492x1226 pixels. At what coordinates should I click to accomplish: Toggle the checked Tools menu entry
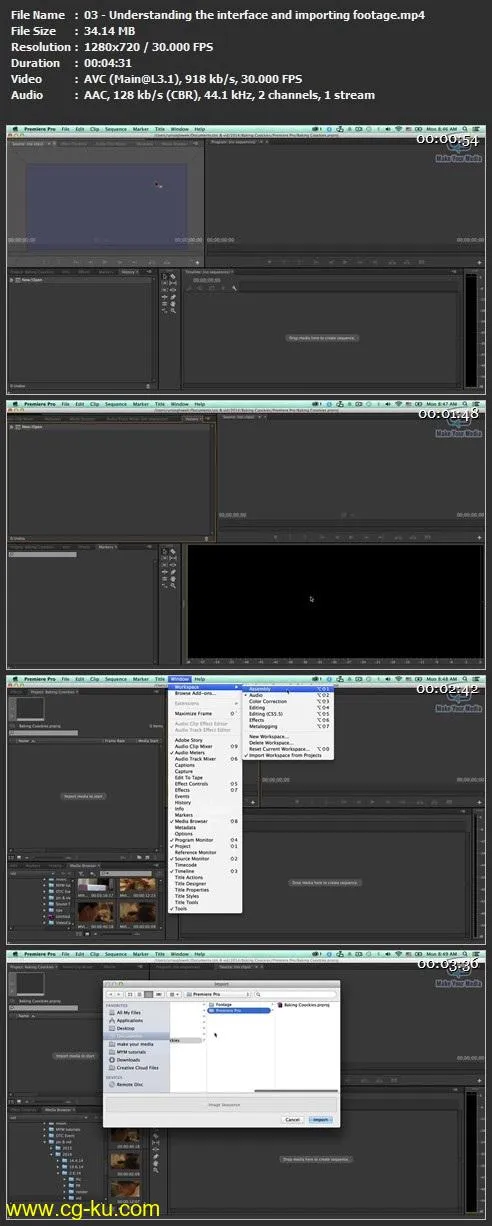click(x=205, y=908)
